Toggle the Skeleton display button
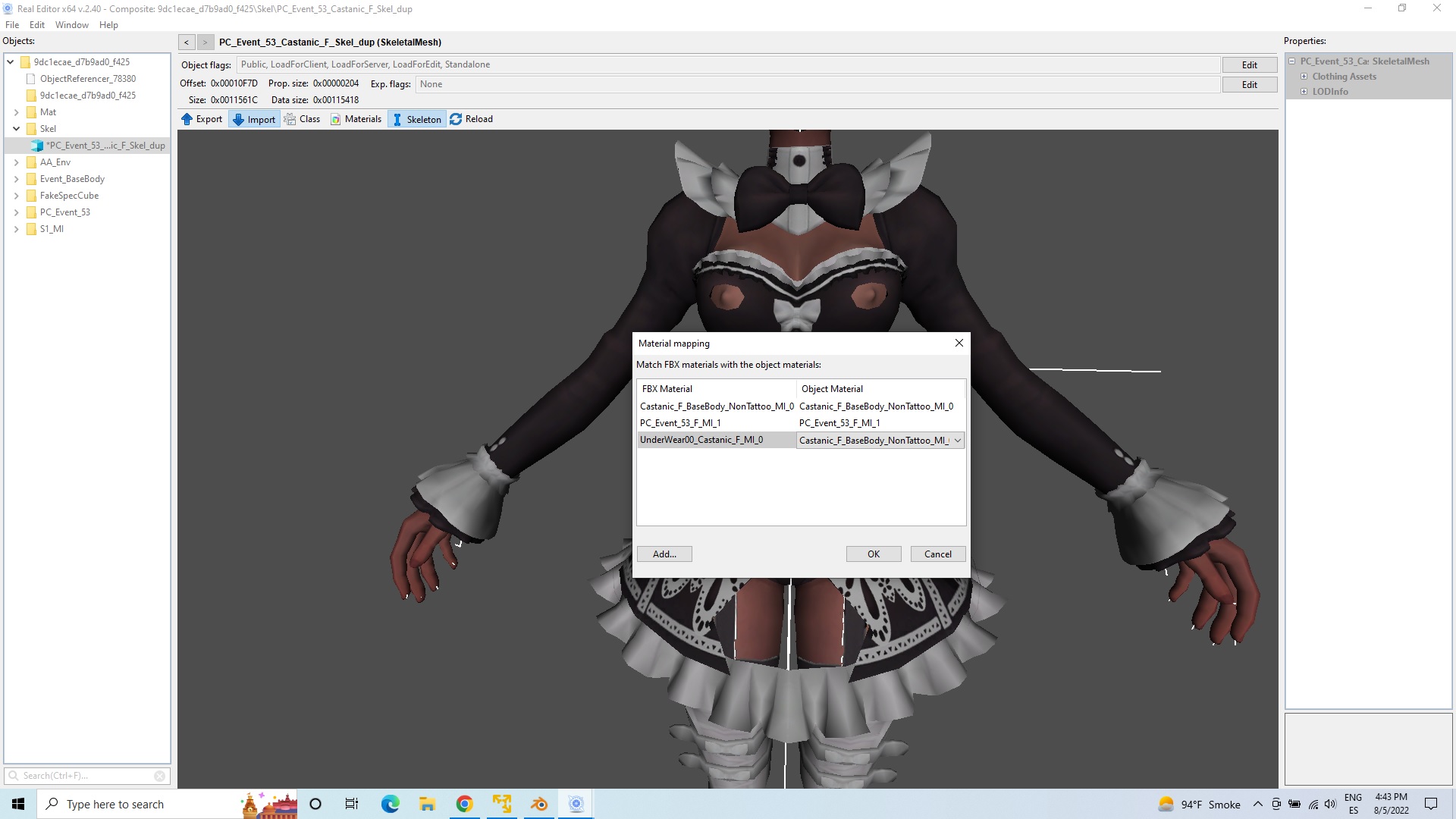The width and height of the screenshot is (1456, 819). (416, 119)
